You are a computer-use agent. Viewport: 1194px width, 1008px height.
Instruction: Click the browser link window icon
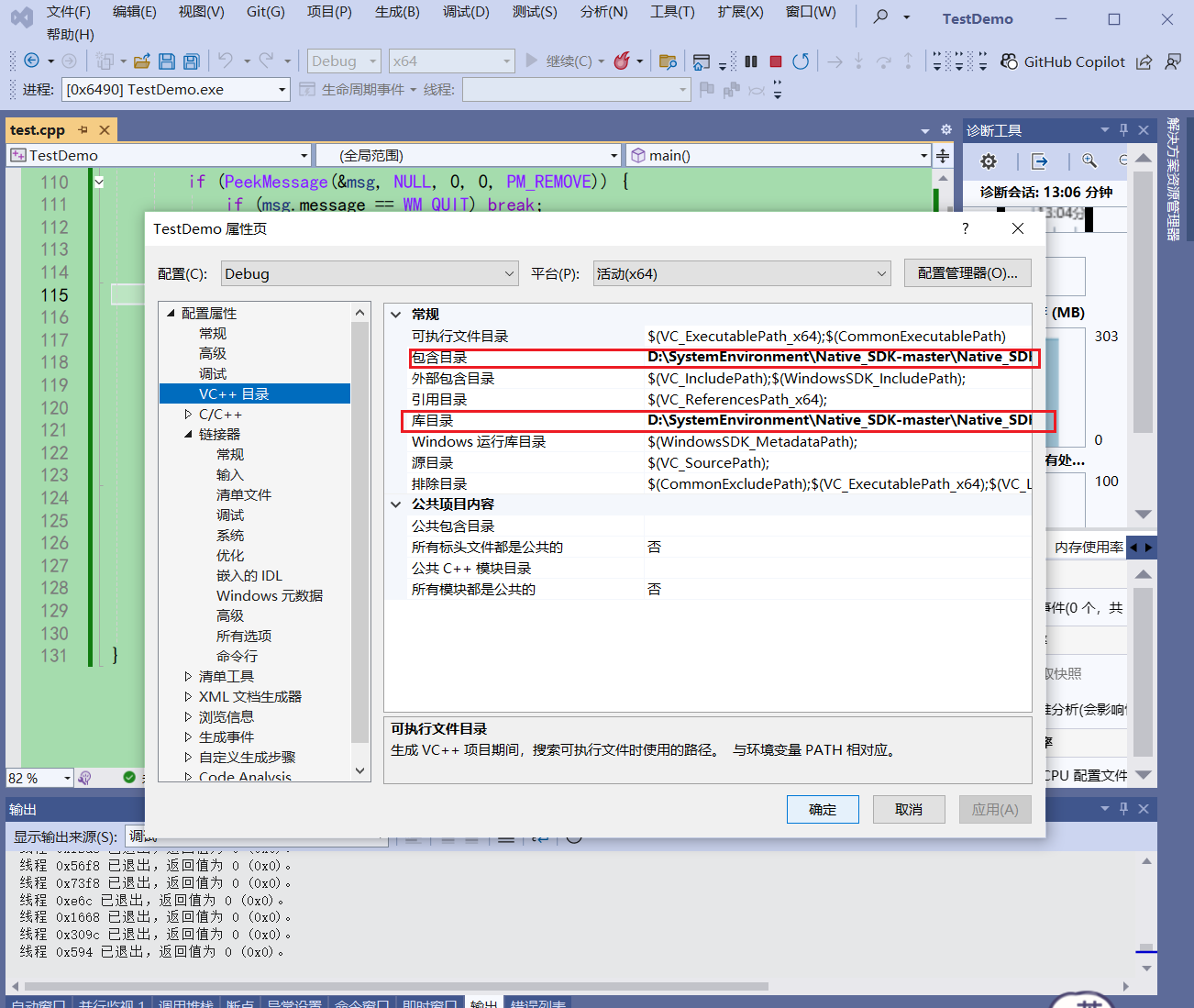[702, 61]
